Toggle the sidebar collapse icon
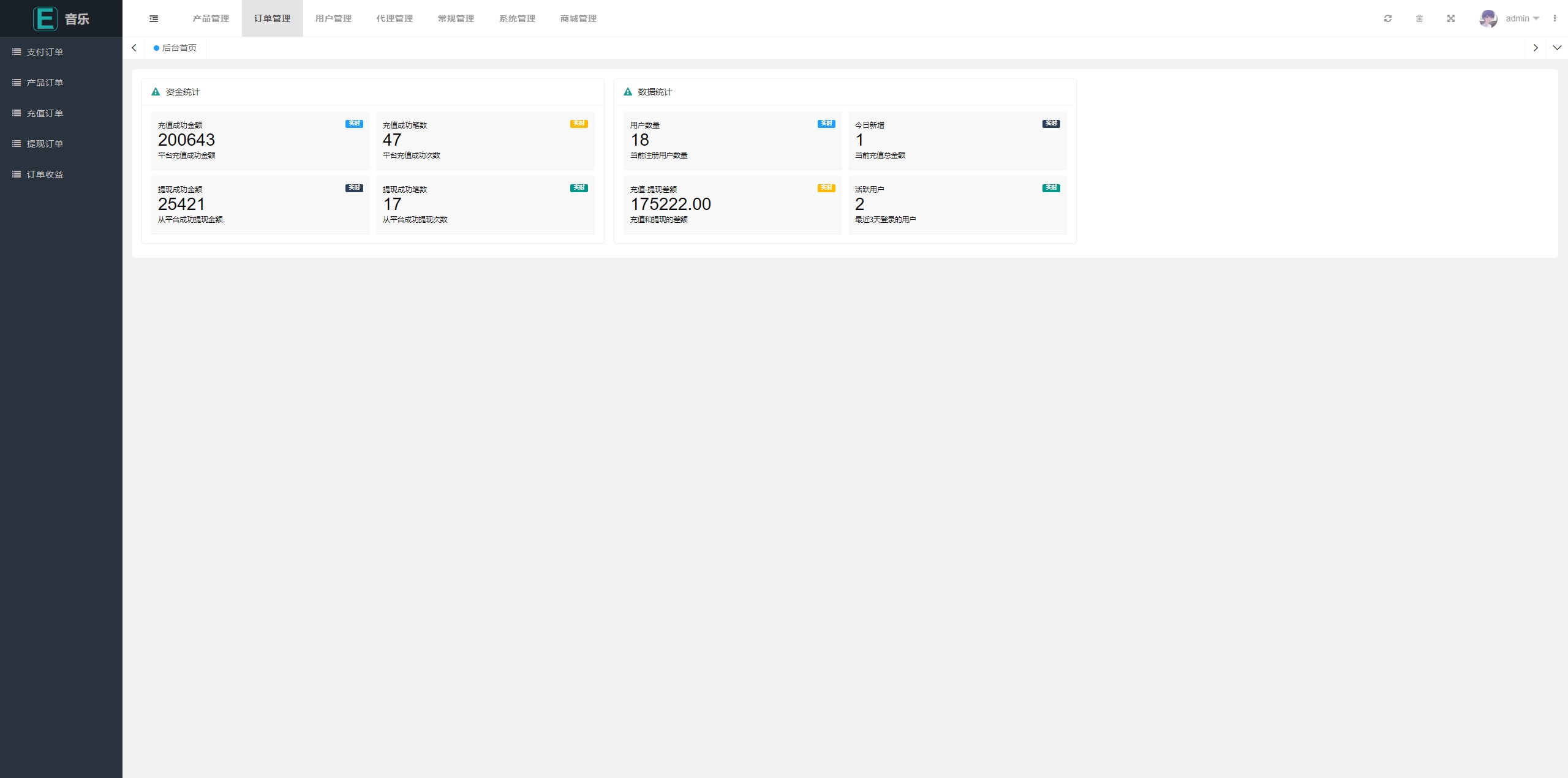The image size is (1568, 778). tap(154, 18)
